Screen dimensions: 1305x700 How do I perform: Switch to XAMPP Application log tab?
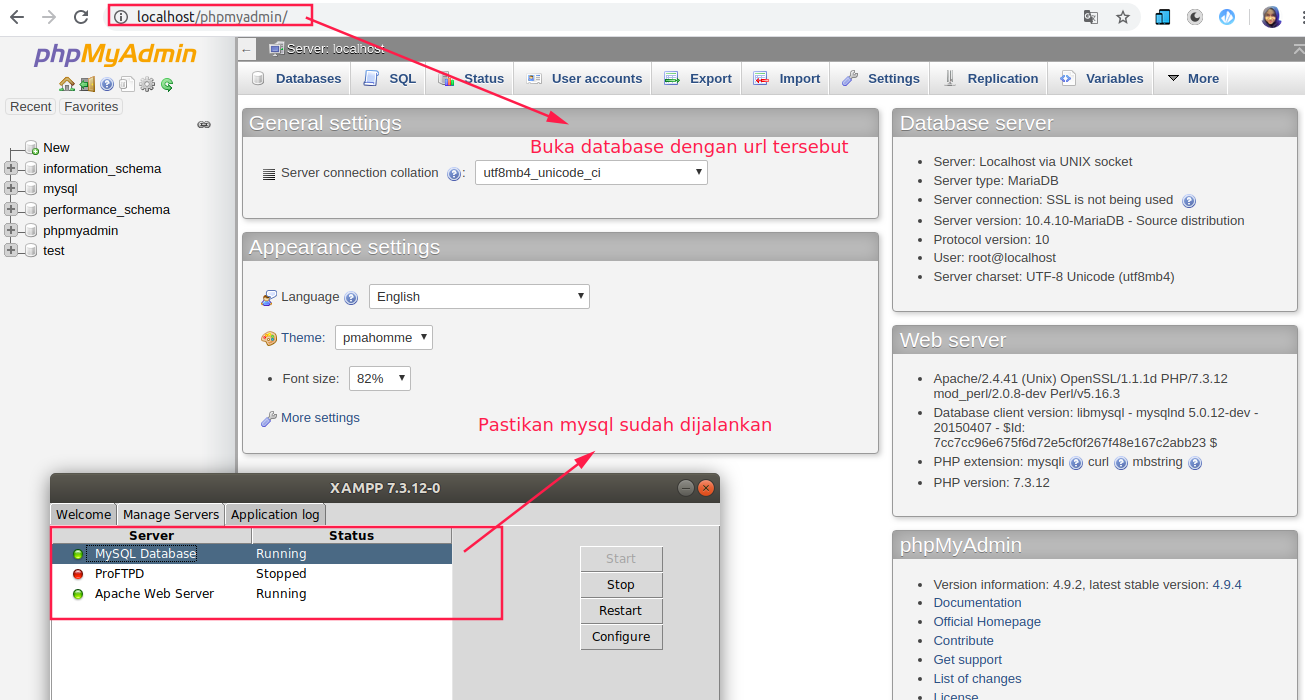click(275, 514)
